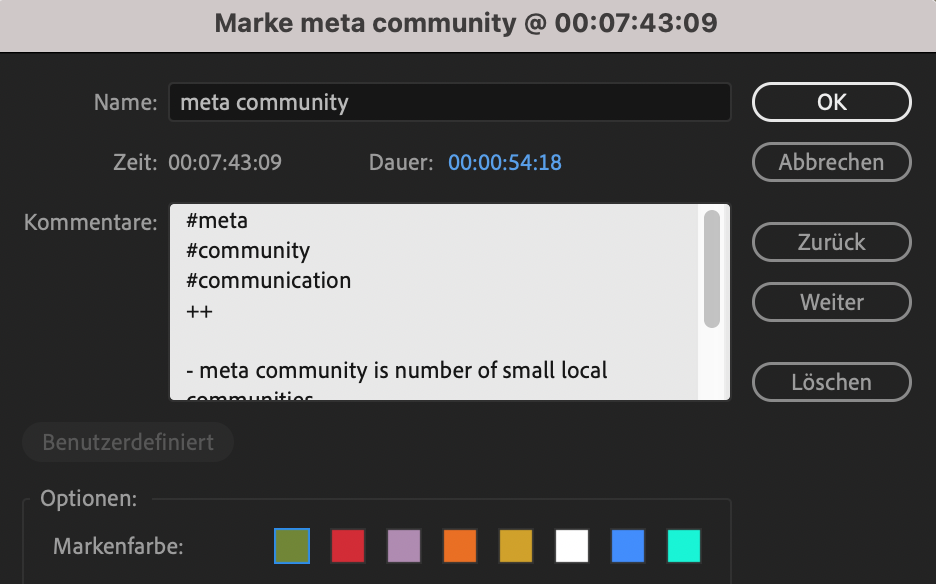Screen dimensions: 936x584
Task: Click the #communication line in comments
Action: [268, 281]
